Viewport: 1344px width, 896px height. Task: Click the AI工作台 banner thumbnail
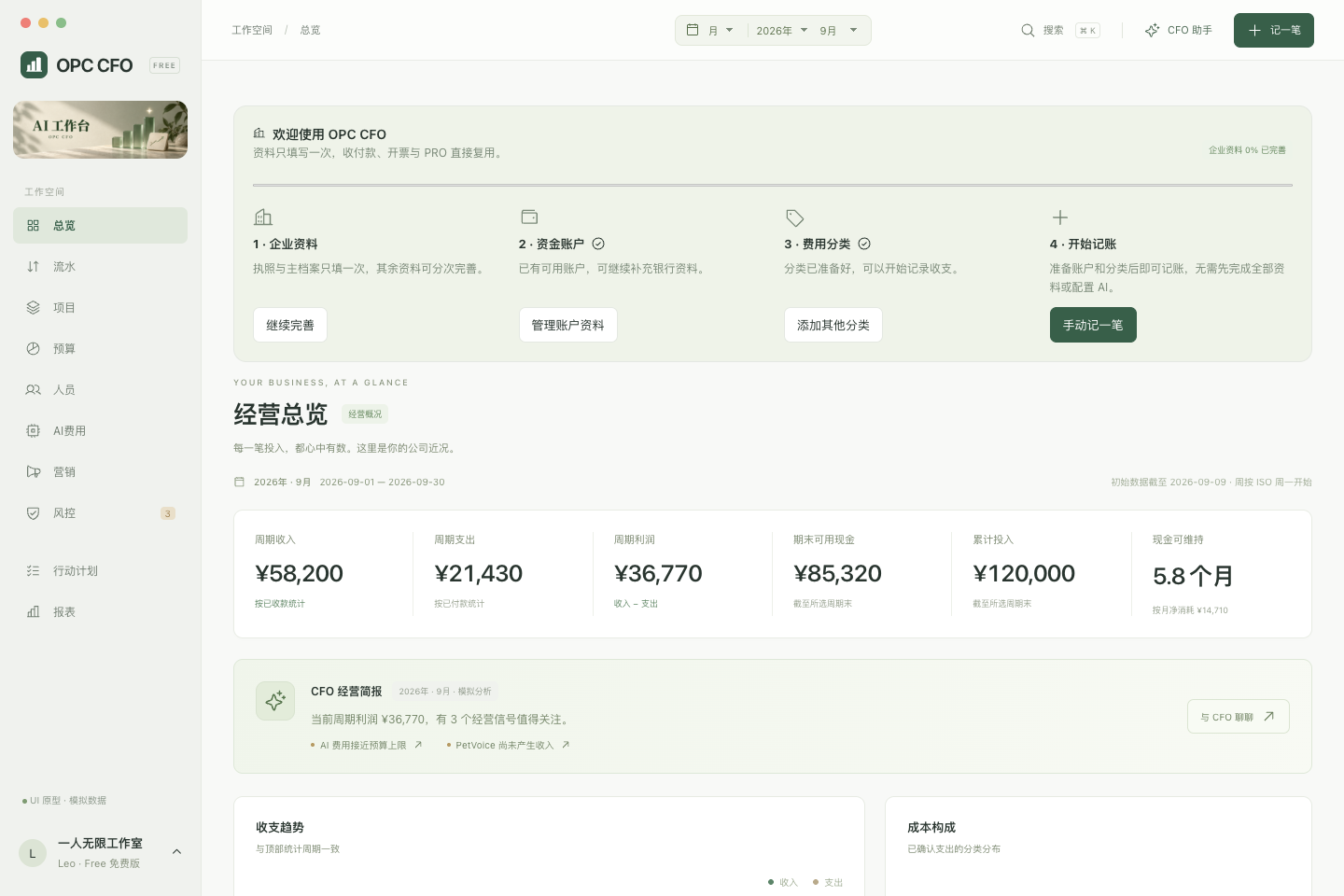(x=100, y=130)
